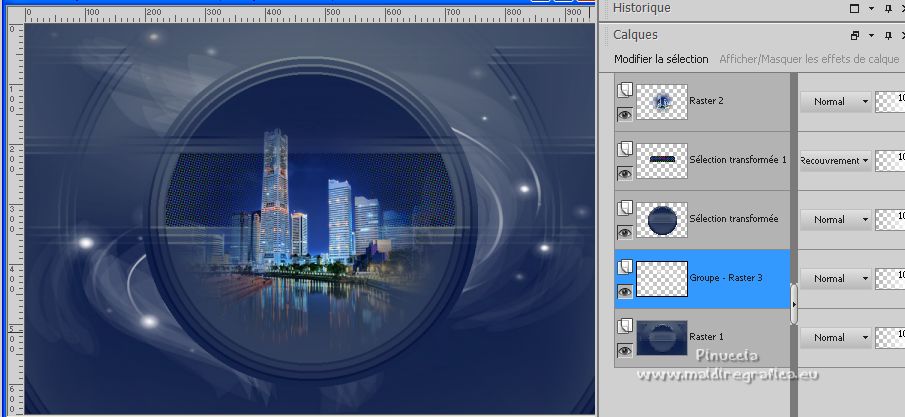Image resolution: width=905 pixels, height=417 pixels.
Task: Hide the Raster 2 layer
Action: coord(624,114)
